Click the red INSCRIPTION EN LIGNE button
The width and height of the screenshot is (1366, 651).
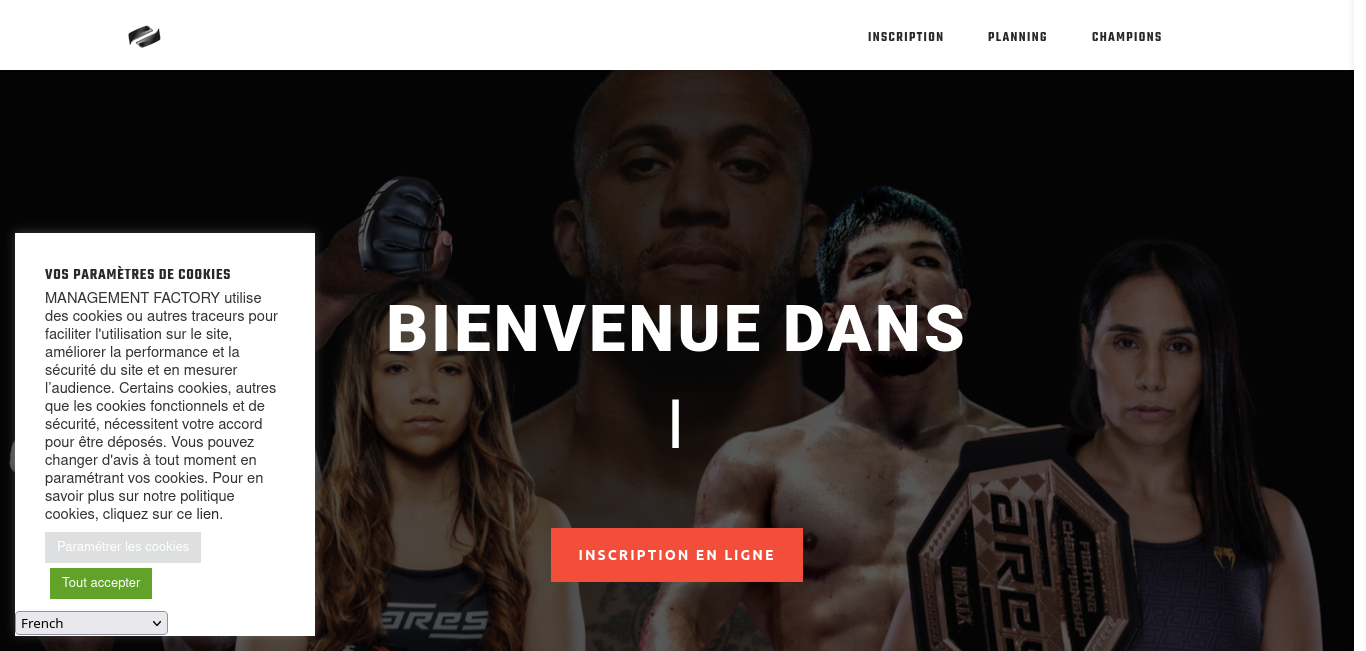click(677, 555)
